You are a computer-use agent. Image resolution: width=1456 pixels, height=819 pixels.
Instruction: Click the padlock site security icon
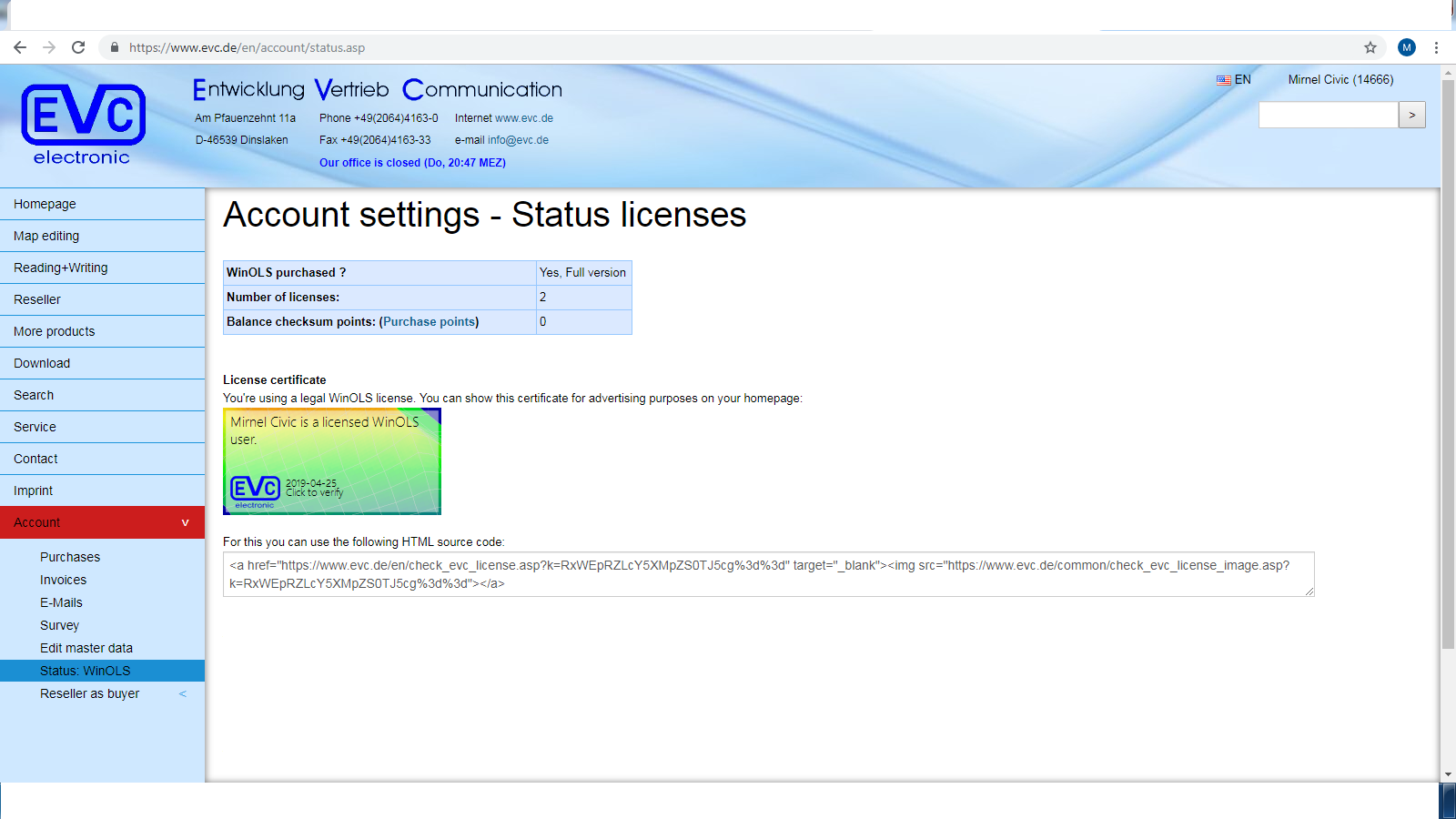[115, 47]
